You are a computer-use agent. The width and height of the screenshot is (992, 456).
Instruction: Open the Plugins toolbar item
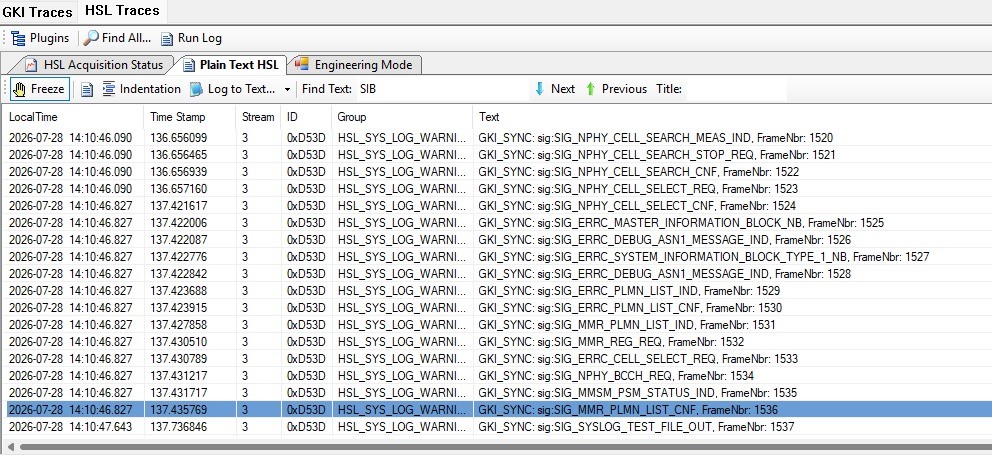[x=40, y=38]
